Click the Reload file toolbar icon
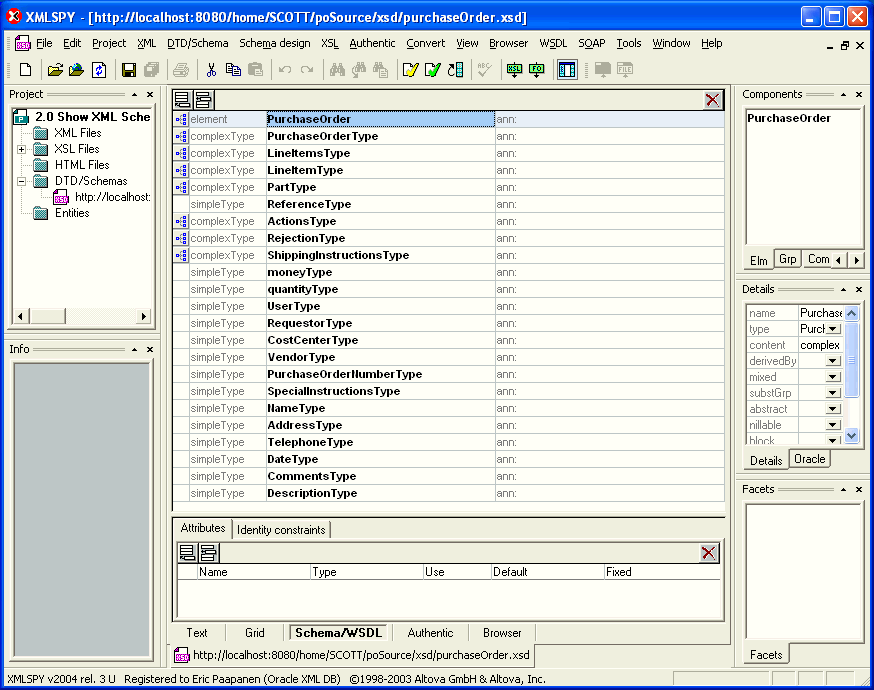The height and width of the screenshot is (690, 874). [99, 70]
